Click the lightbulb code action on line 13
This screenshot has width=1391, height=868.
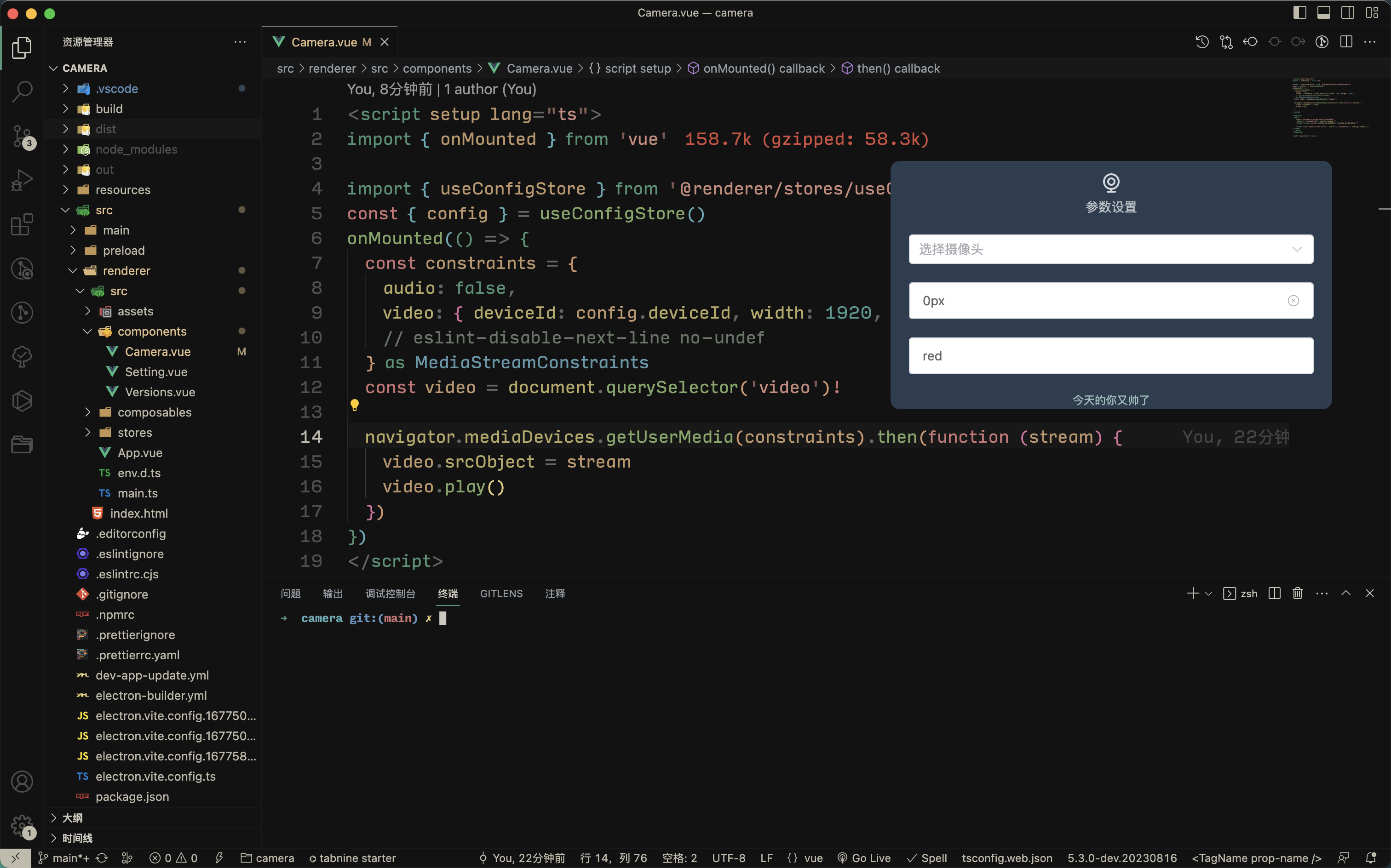(354, 405)
